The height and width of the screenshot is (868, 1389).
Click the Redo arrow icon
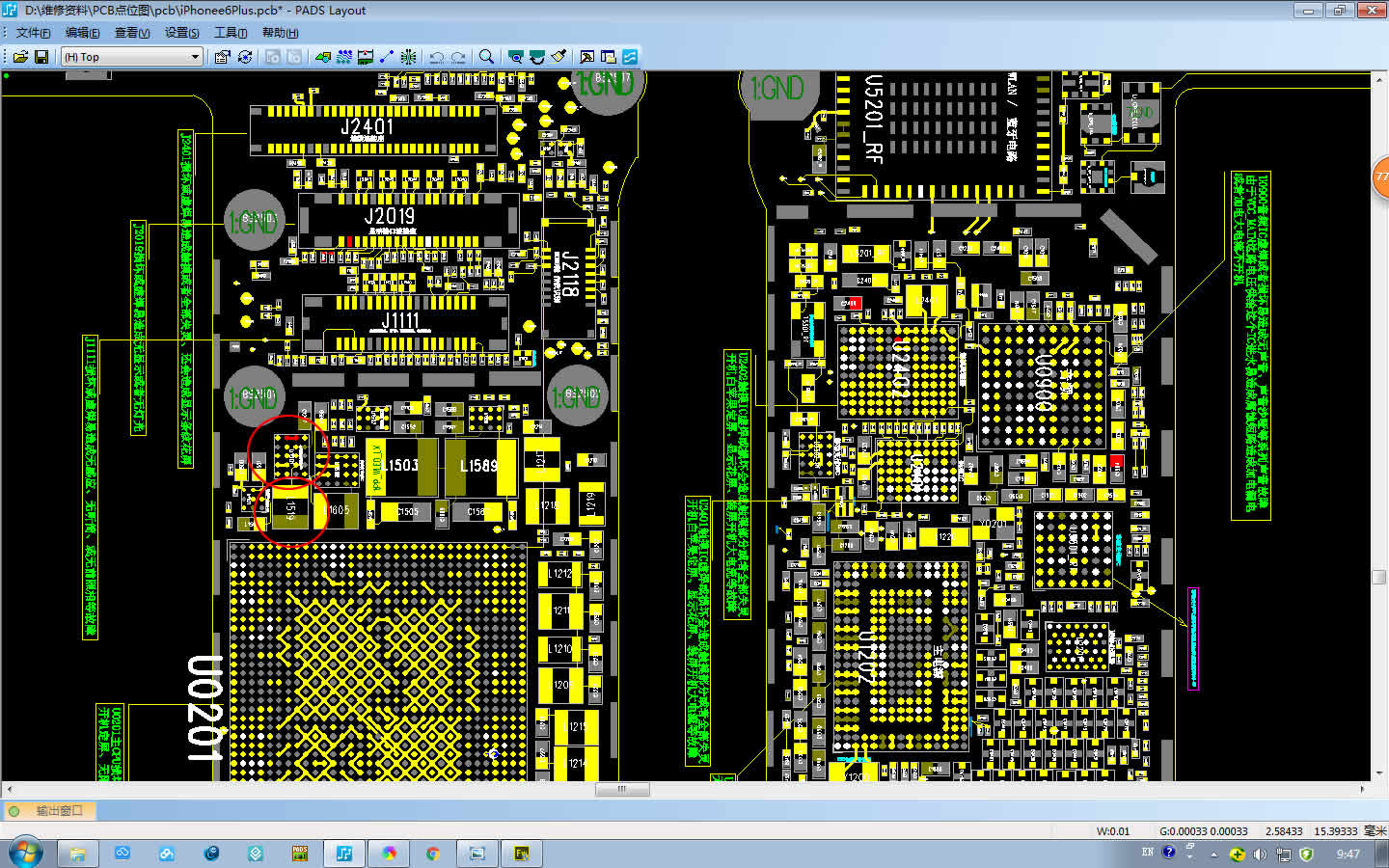click(x=458, y=57)
